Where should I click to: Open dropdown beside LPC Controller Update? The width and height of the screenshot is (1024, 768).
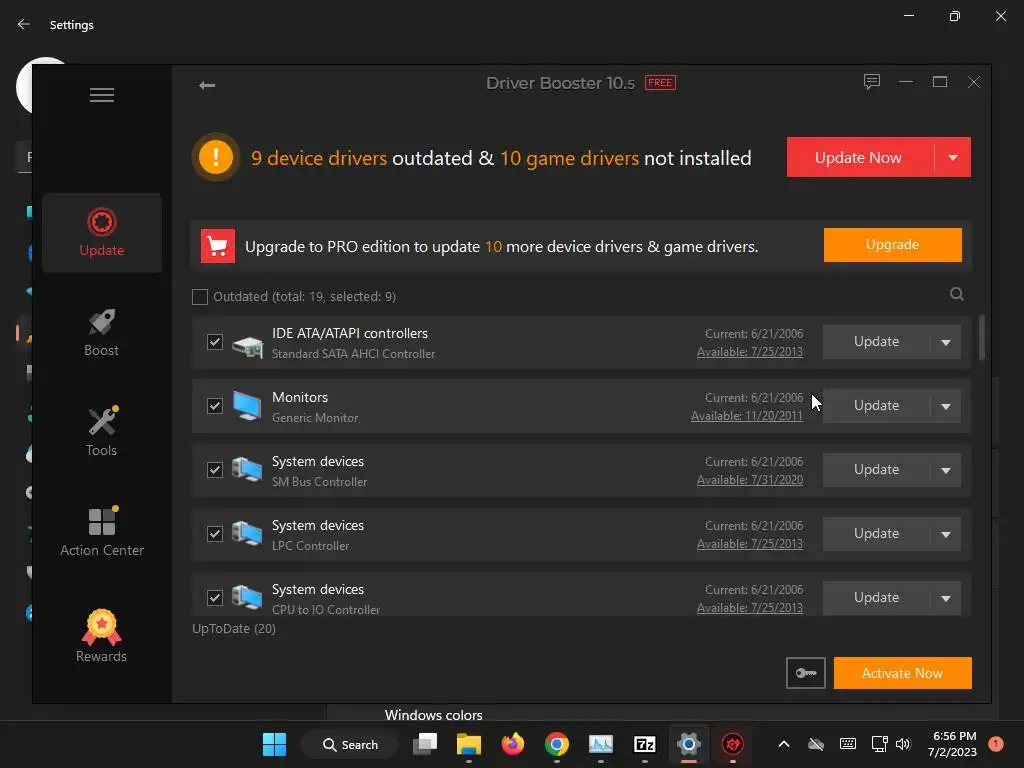[x=946, y=534]
